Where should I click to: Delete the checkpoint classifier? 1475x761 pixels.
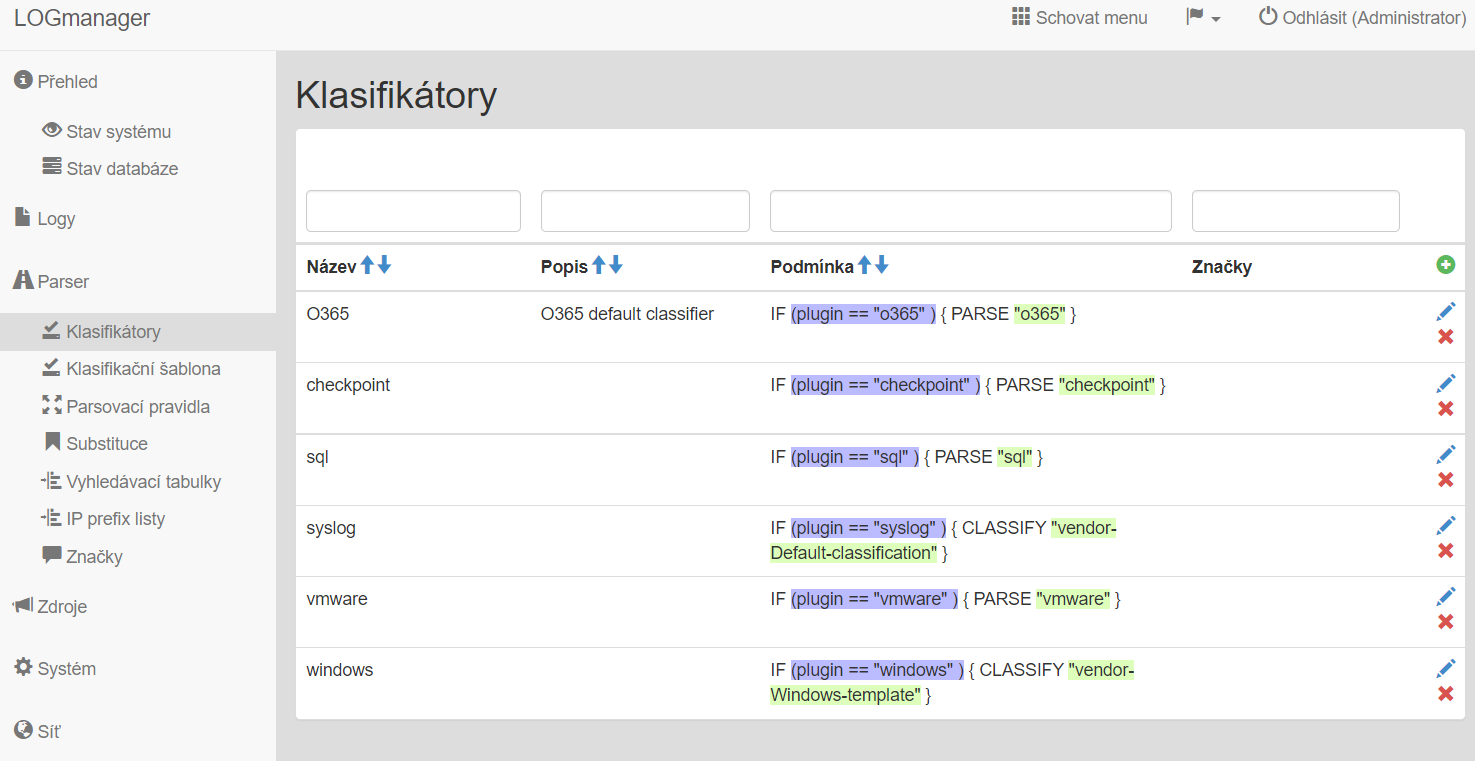tap(1445, 408)
